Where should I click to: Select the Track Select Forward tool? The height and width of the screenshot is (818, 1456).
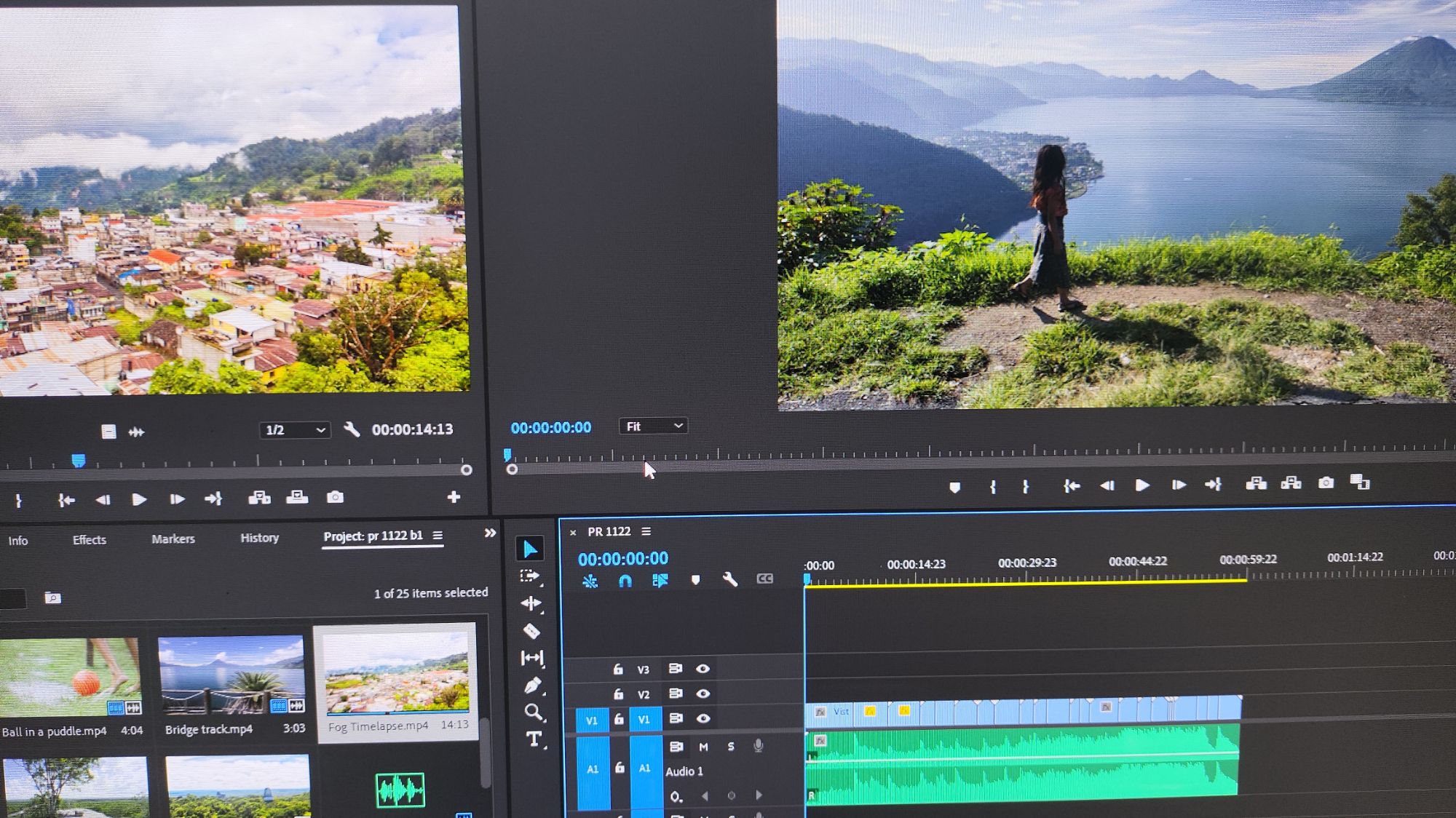click(x=531, y=576)
